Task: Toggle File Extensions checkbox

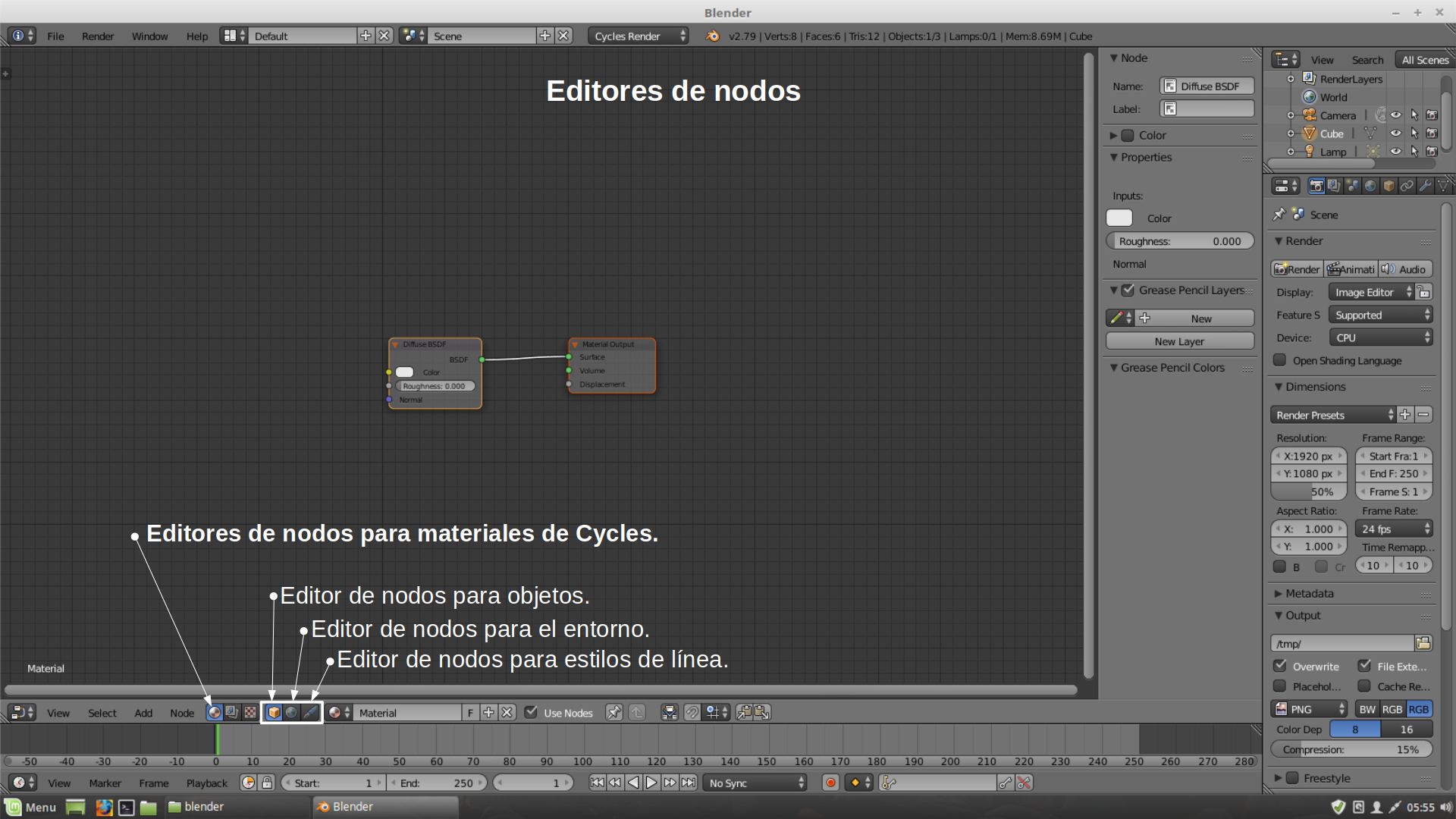Action: pos(1364,666)
